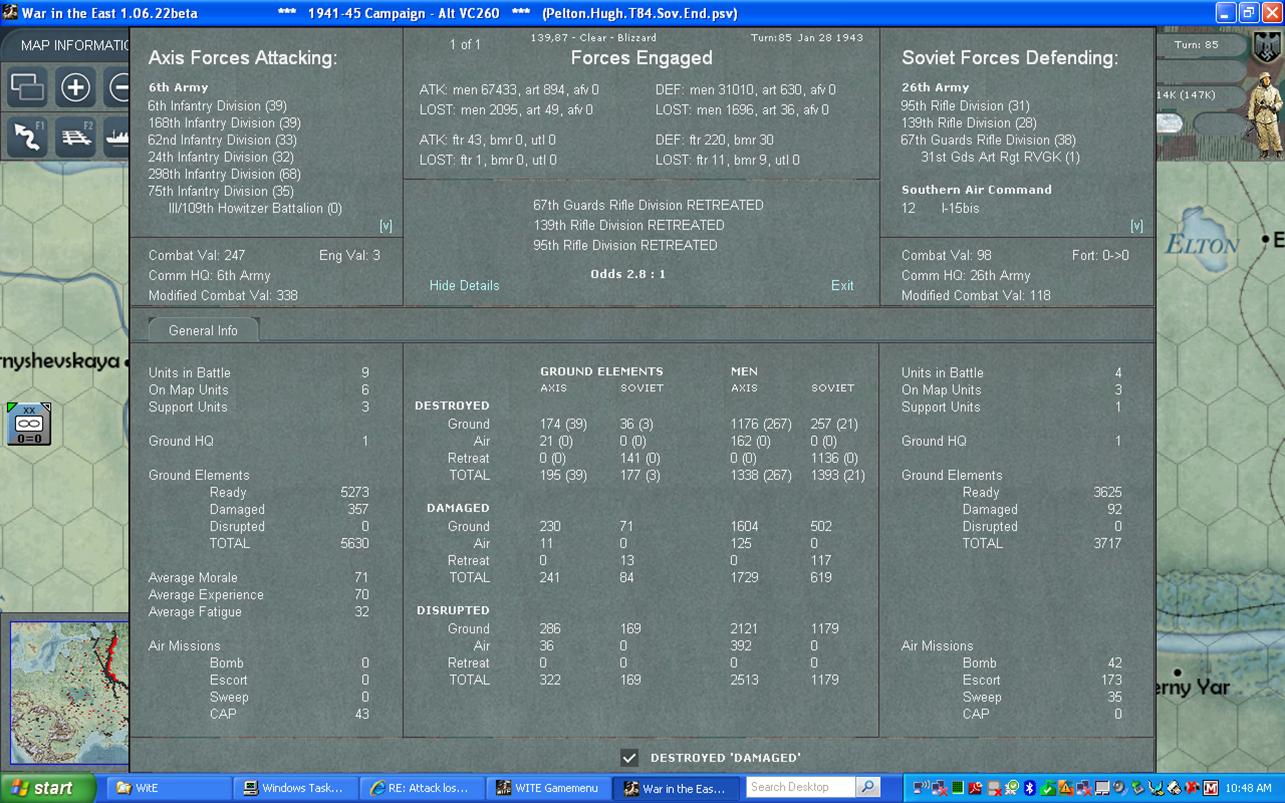
Task: Toggle the Destroyed 'Damaged' checkbox
Action: [x=629, y=757]
